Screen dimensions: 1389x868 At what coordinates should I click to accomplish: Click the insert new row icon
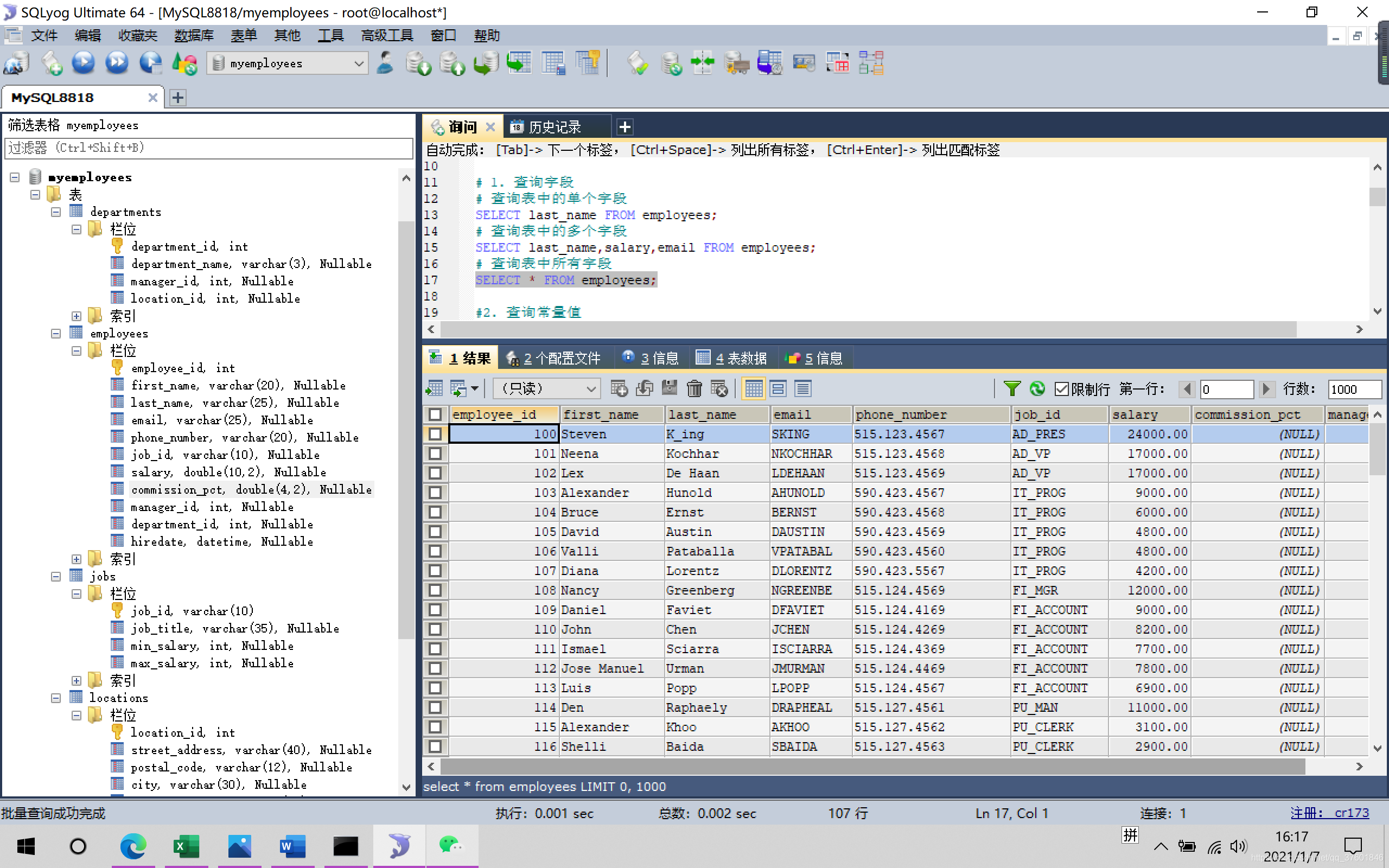click(619, 388)
